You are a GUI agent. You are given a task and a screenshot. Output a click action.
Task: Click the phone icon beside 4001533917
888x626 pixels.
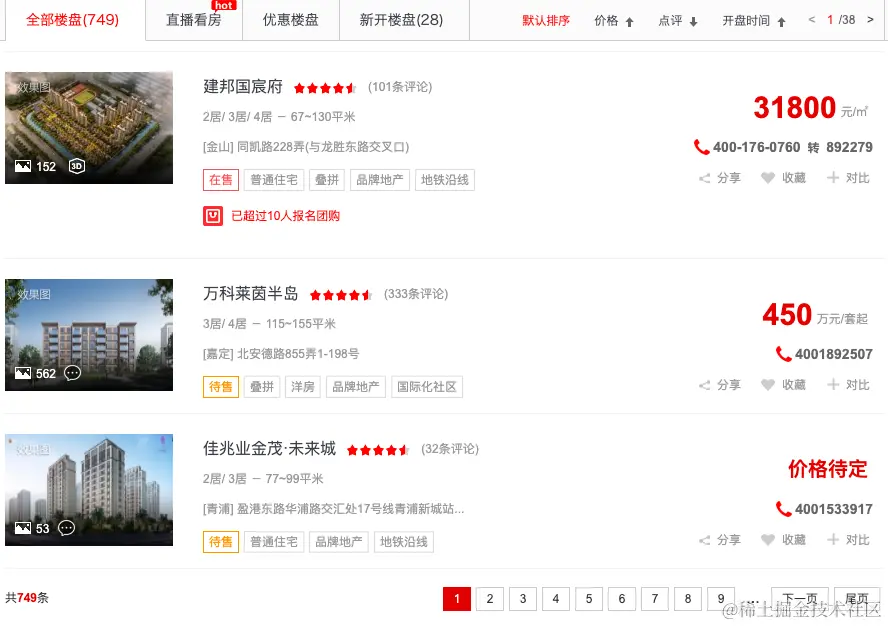[783, 509]
